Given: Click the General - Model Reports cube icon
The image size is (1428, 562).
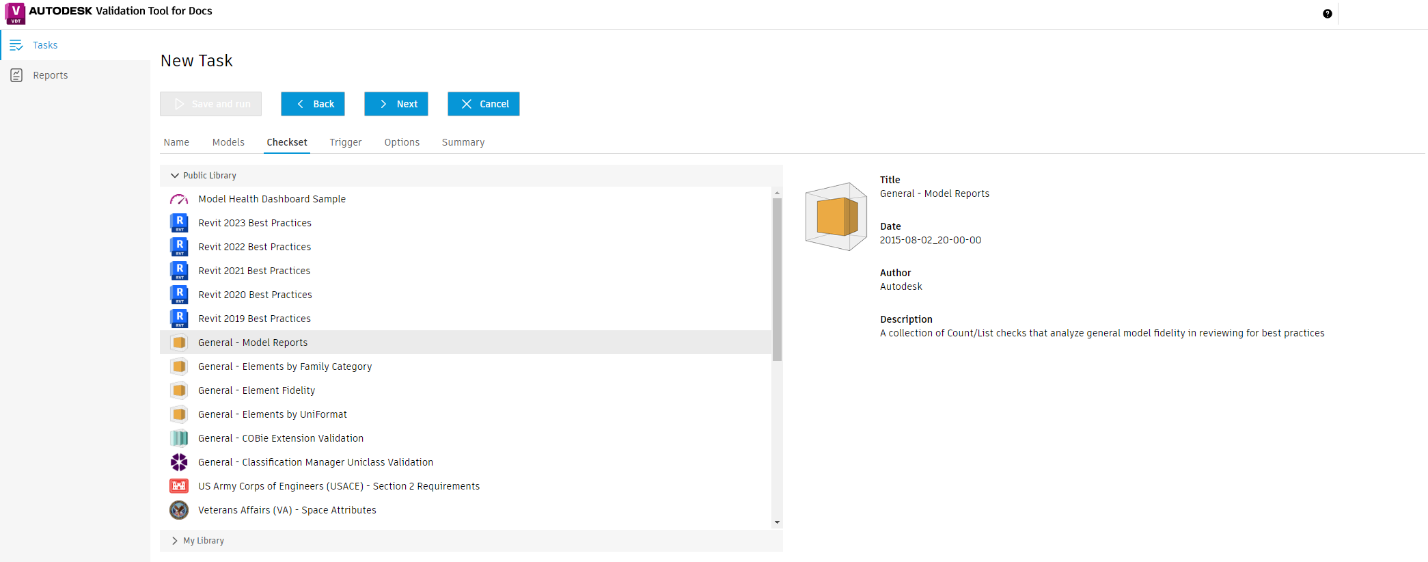Looking at the screenshot, I should [179, 343].
